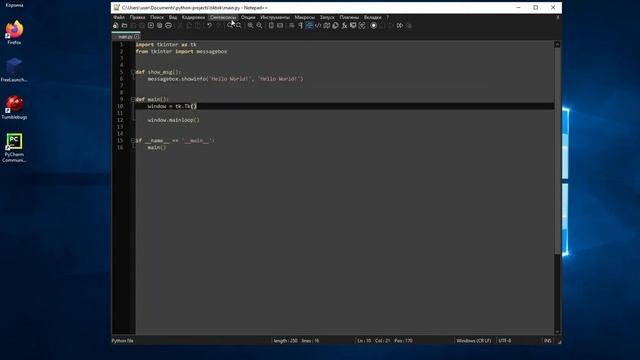This screenshot has height=360, width=640.
Task: Toggle Word Wrap in the toolbar
Action: 291,25
